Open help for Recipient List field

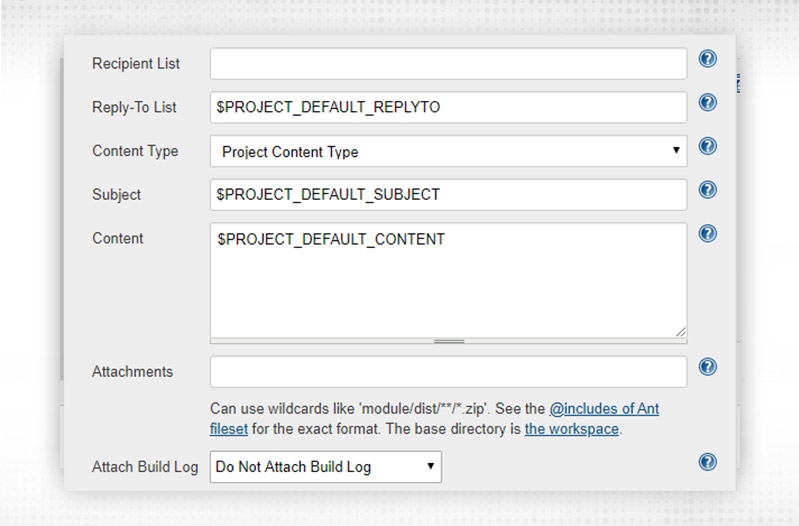707,60
